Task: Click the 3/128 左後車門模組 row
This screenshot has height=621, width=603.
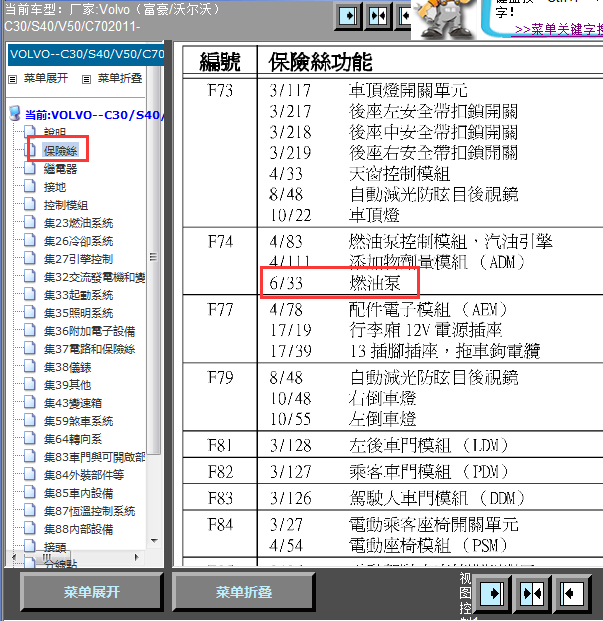Action: 388,445
